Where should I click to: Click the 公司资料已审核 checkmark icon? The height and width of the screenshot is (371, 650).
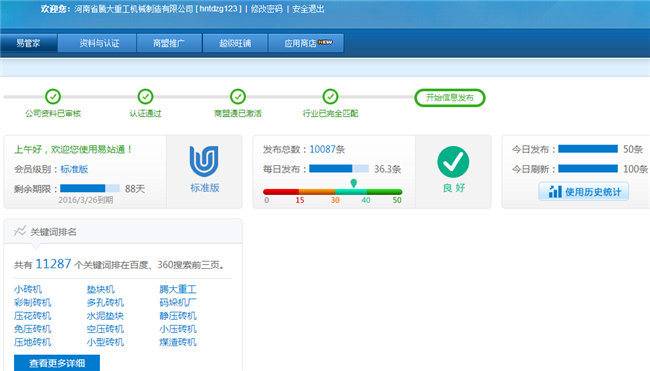[x=53, y=97]
